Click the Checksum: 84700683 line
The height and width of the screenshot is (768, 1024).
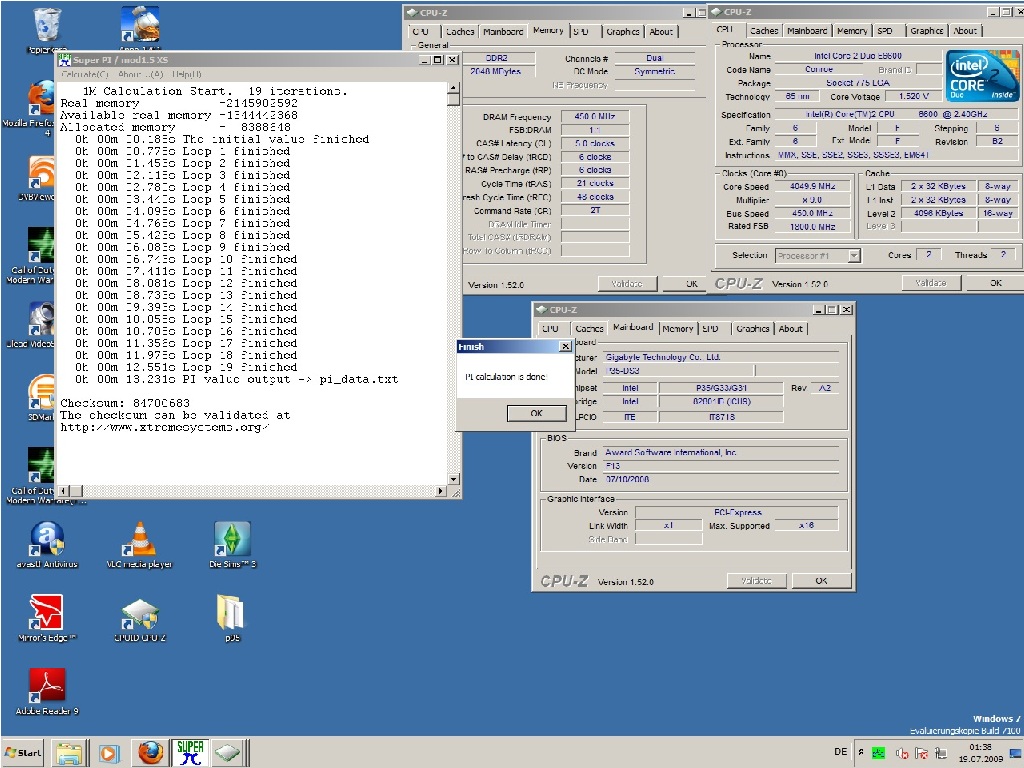tap(125, 403)
